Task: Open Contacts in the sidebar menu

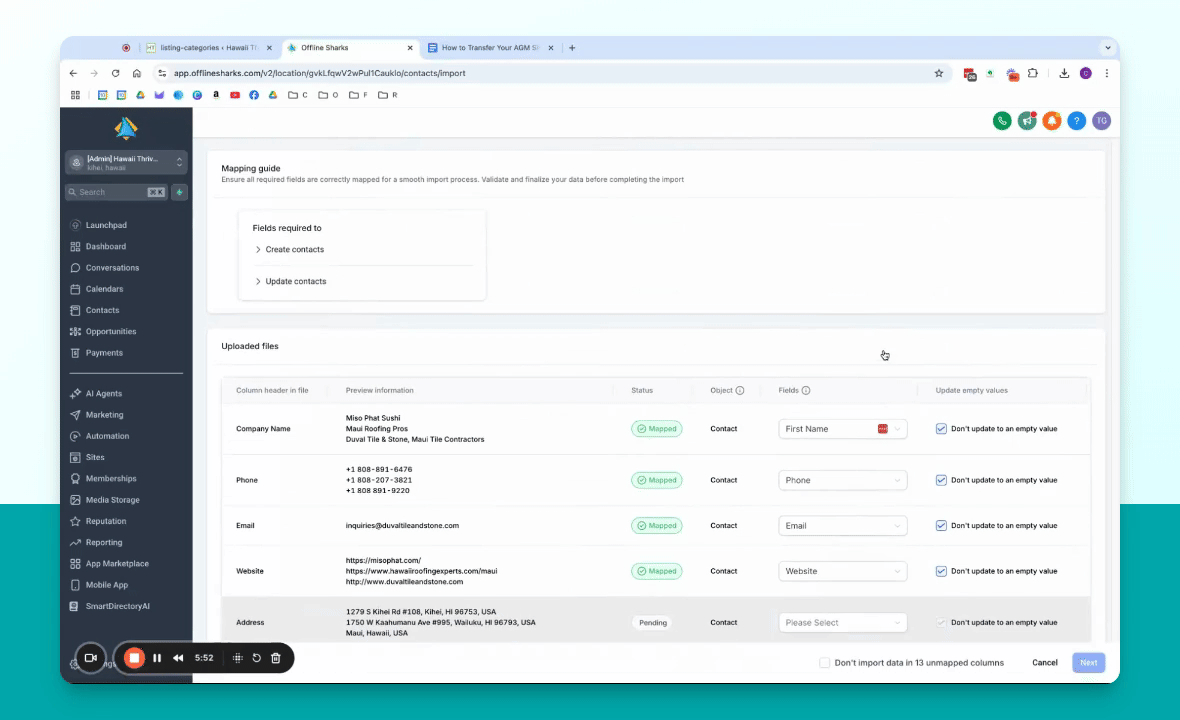Action: pos(102,310)
